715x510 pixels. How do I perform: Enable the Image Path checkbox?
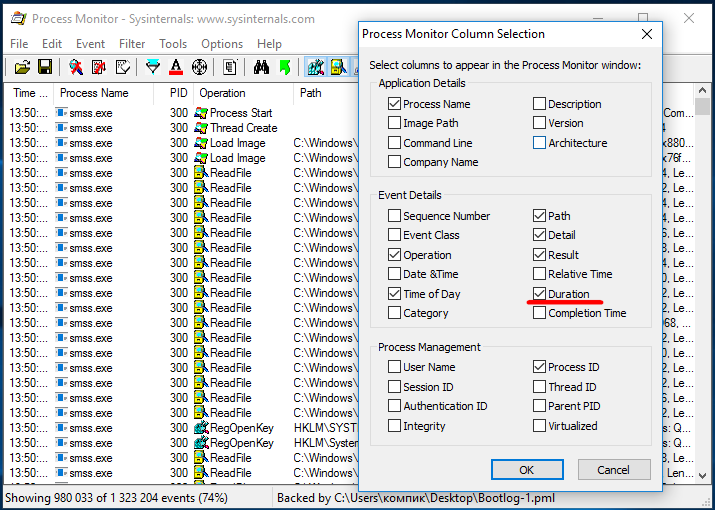click(394, 123)
